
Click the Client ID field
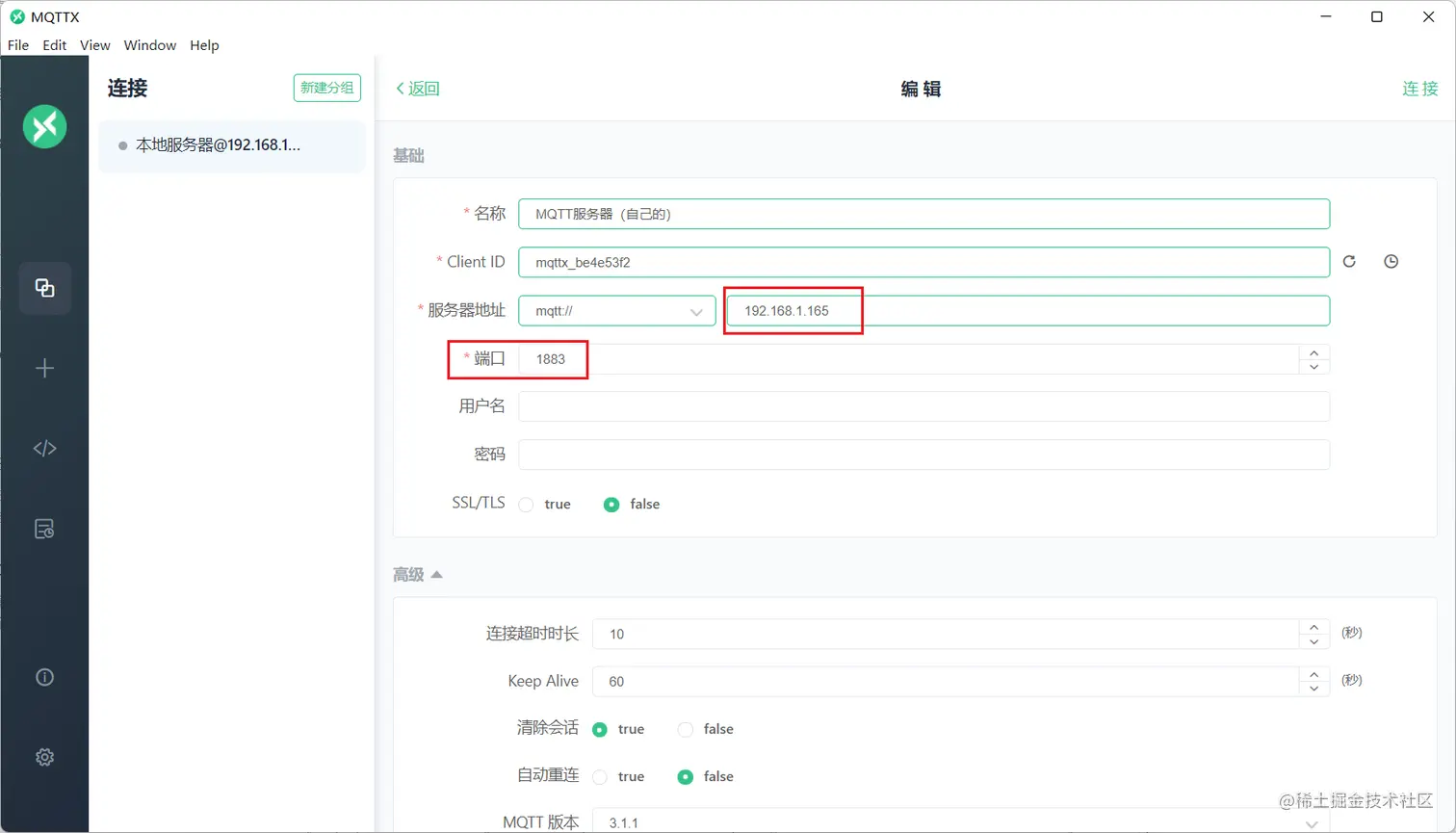click(924, 262)
